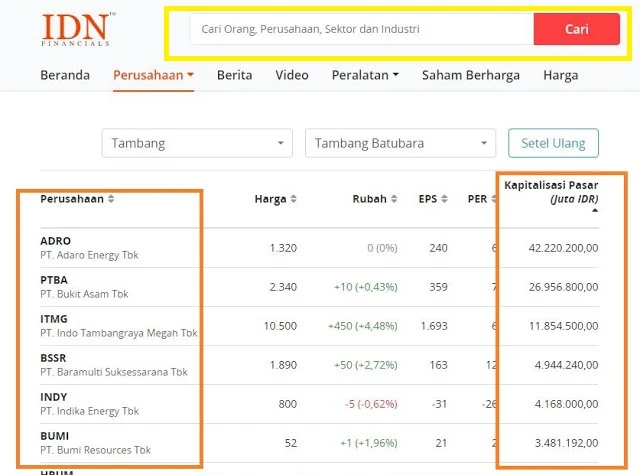Screen dimensions: 640x475
Task: Click ITMG change +450 (+4,48%)
Action: pyautogui.click(x=363, y=326)
